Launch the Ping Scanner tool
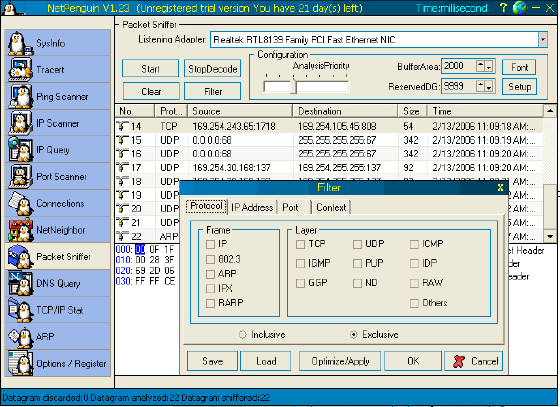 [x=58, y=96]
